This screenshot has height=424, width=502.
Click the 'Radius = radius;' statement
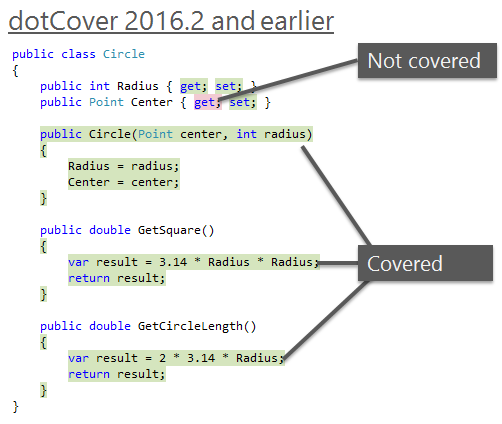[x=124, y=166]
